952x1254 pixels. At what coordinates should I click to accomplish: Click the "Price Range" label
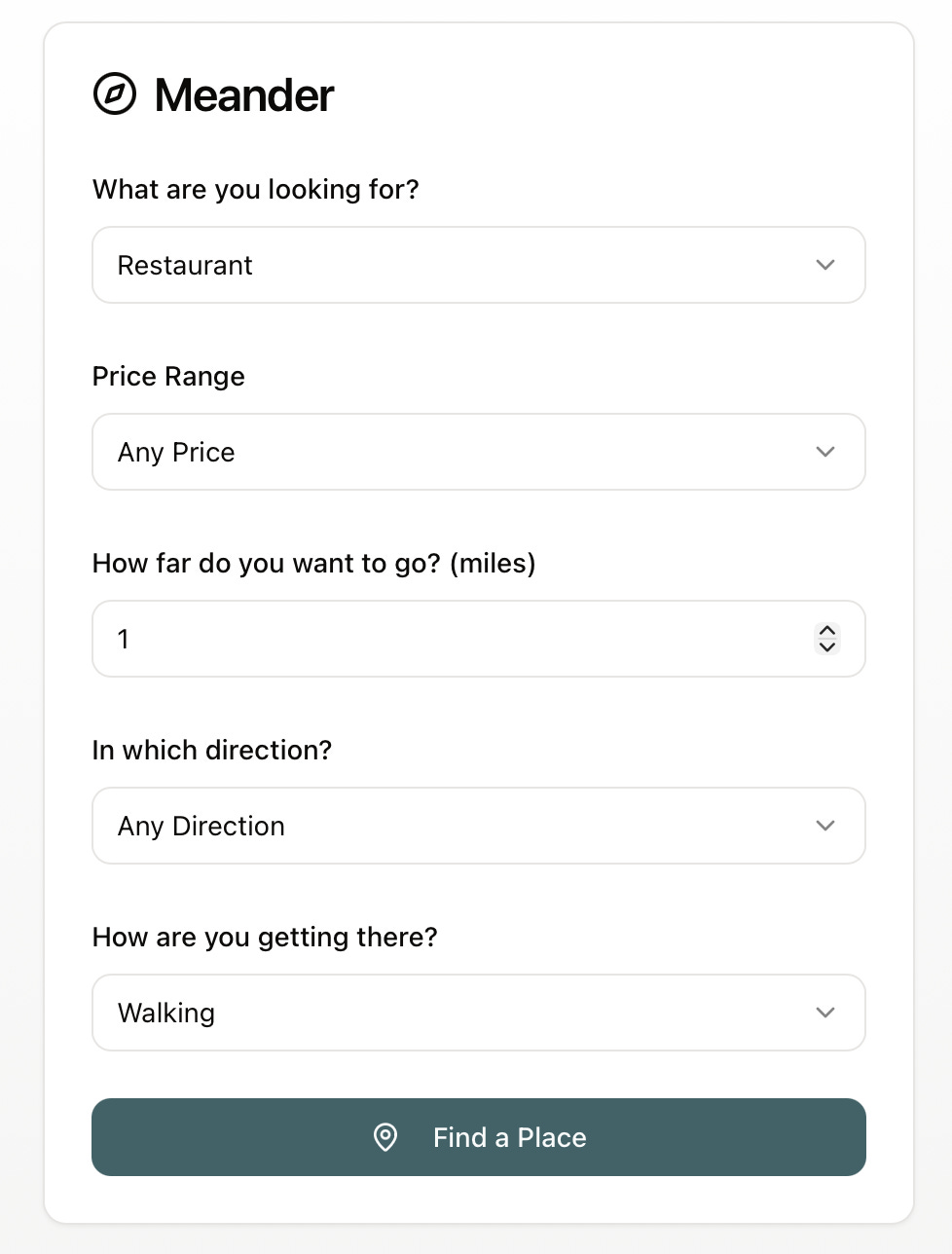pyautogui.click(x=168, y=376)
